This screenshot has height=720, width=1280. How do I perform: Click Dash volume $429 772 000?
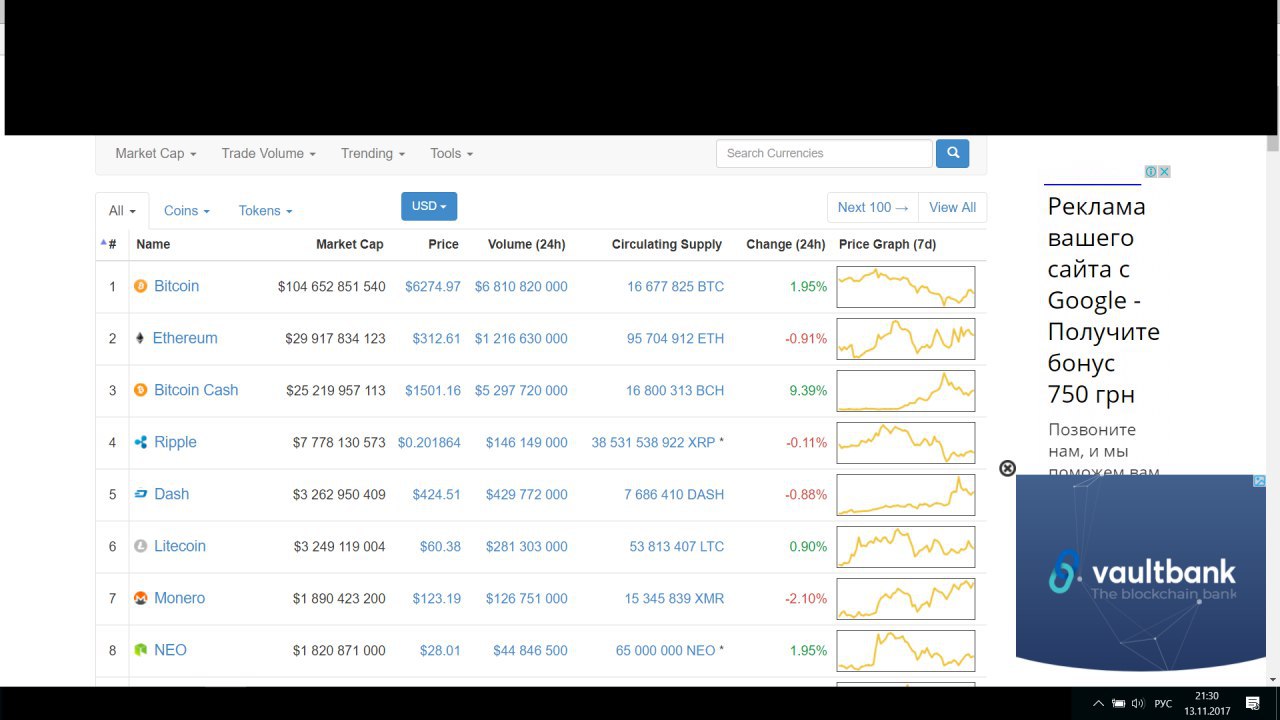coord(527,494)
